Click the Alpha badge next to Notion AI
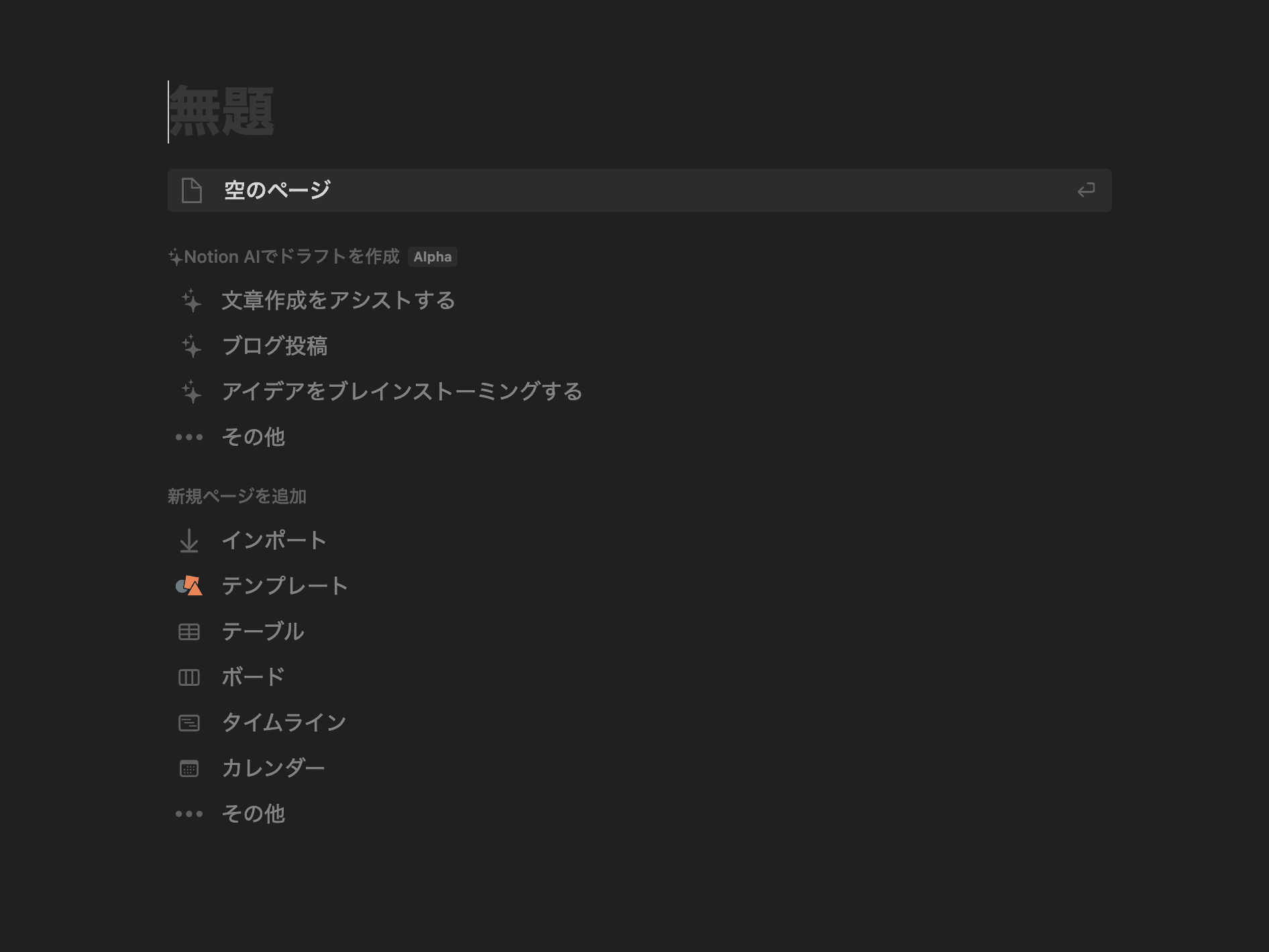Viewport: 1269px width, 952px height. [x=433, y=257]
